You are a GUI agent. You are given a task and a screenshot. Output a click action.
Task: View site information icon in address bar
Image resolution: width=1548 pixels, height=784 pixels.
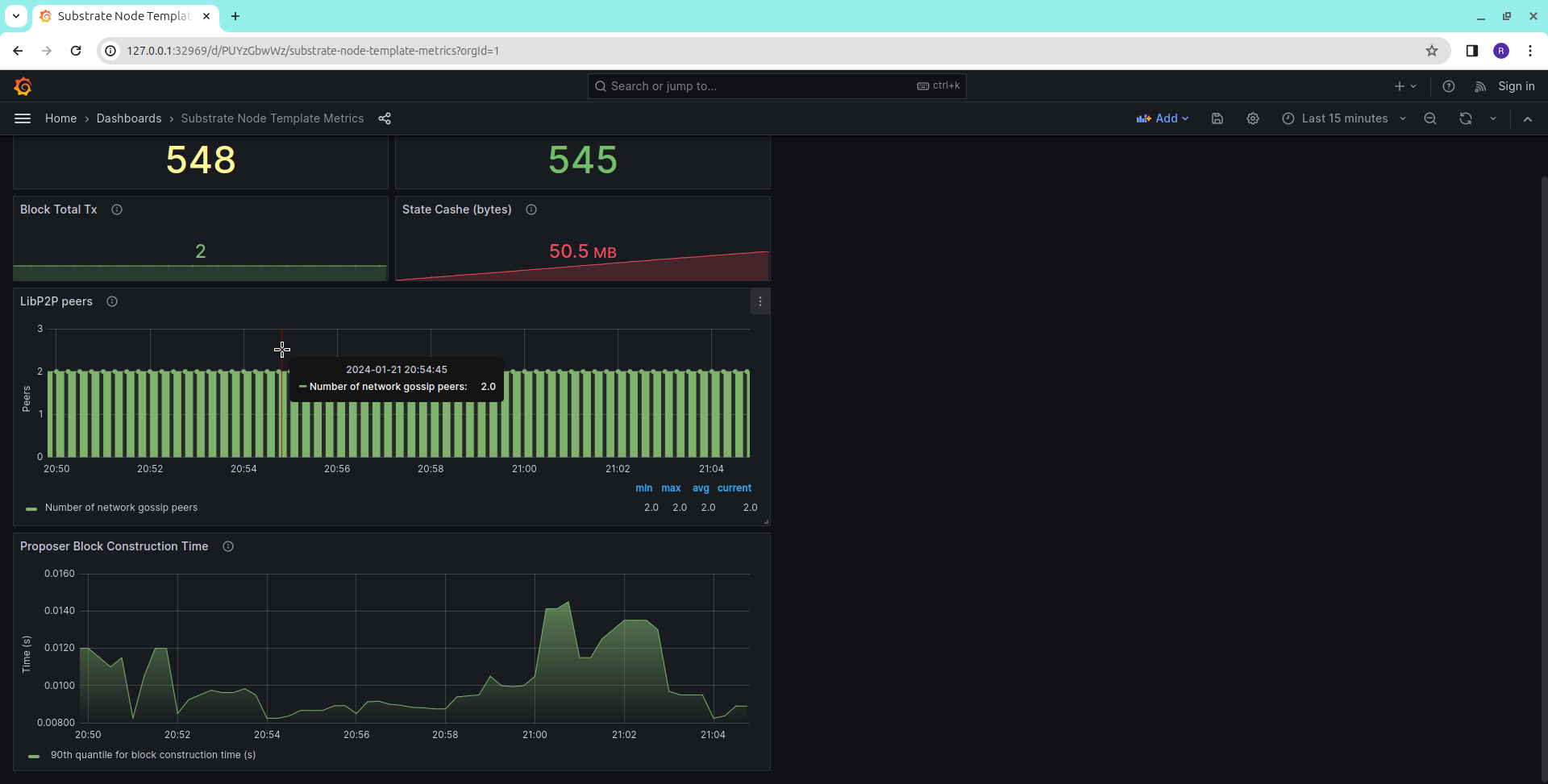click(x=110, y=51)
